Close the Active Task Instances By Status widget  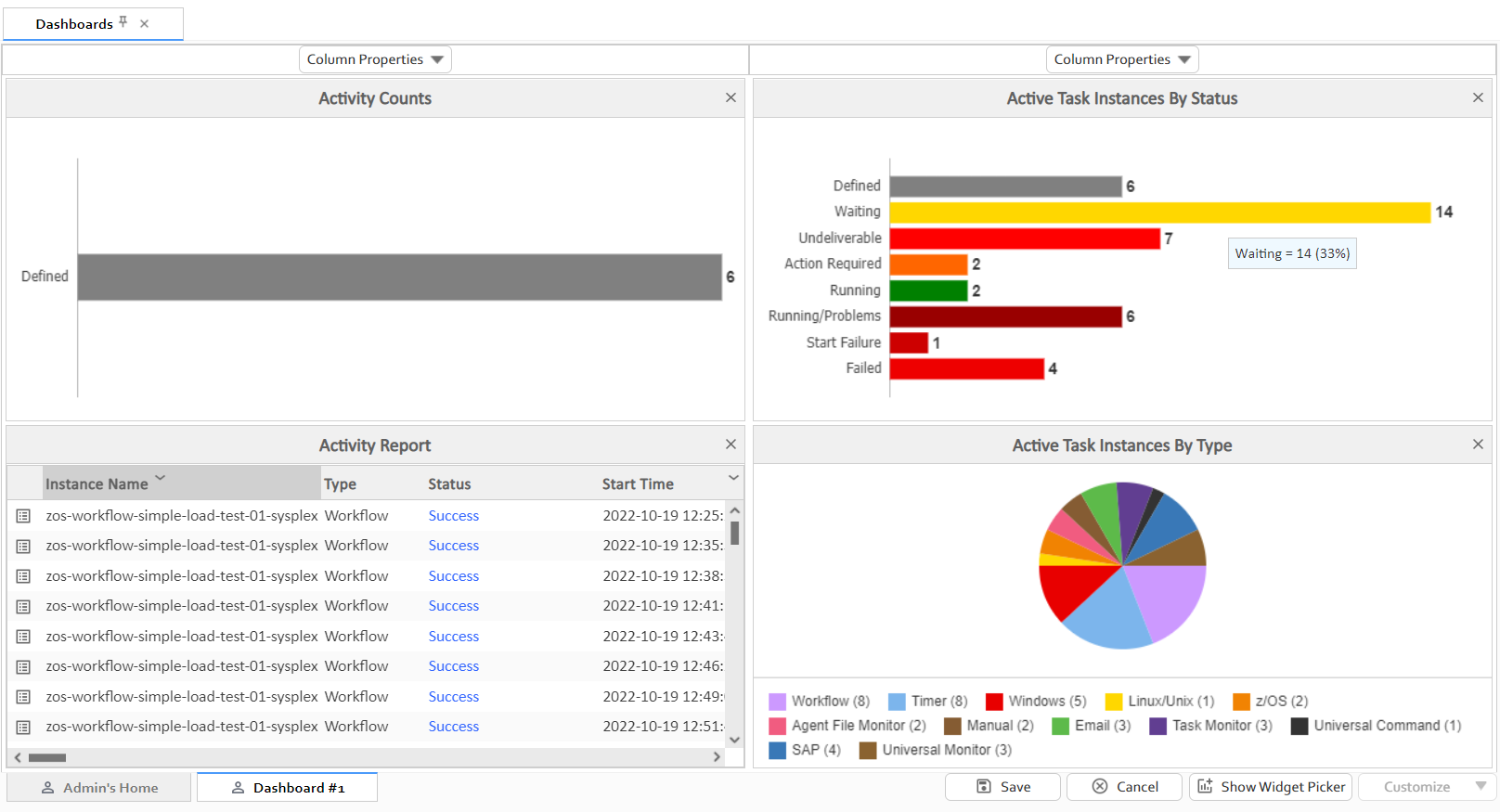[1478, 97]
